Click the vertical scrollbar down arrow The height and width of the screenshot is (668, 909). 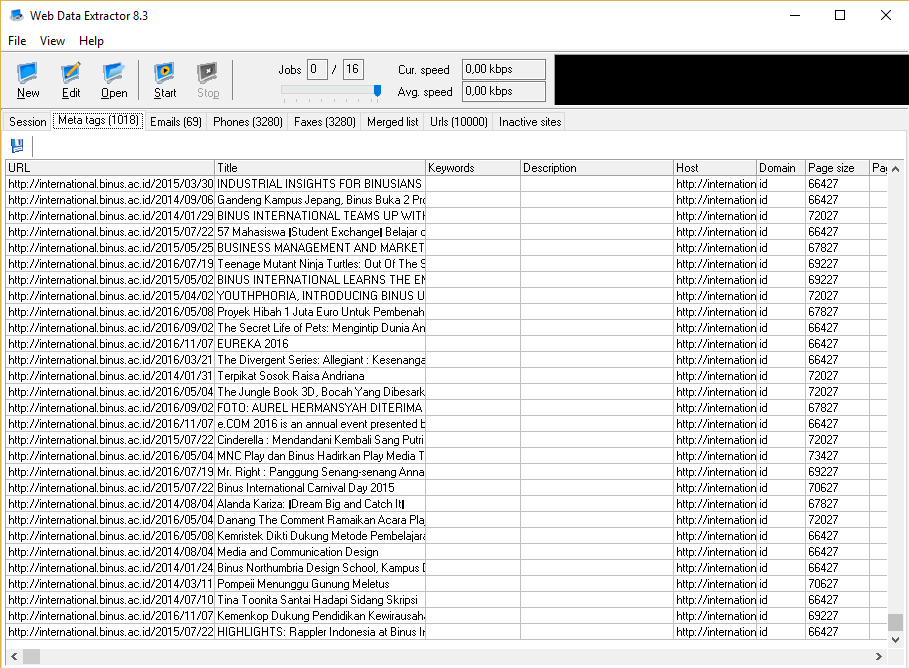click(896, 640)
